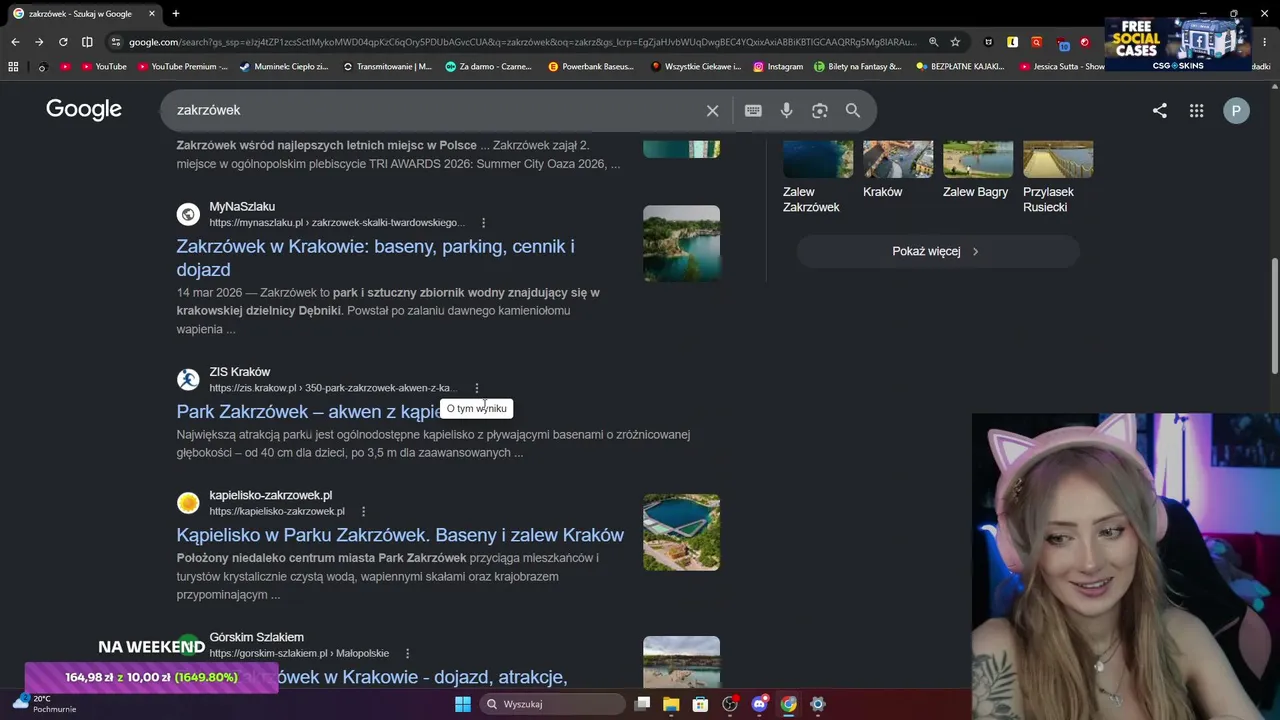The height and width of the screenshot is (720, 1280).
Task: Go back to the previous page
Action: (15, 42)
